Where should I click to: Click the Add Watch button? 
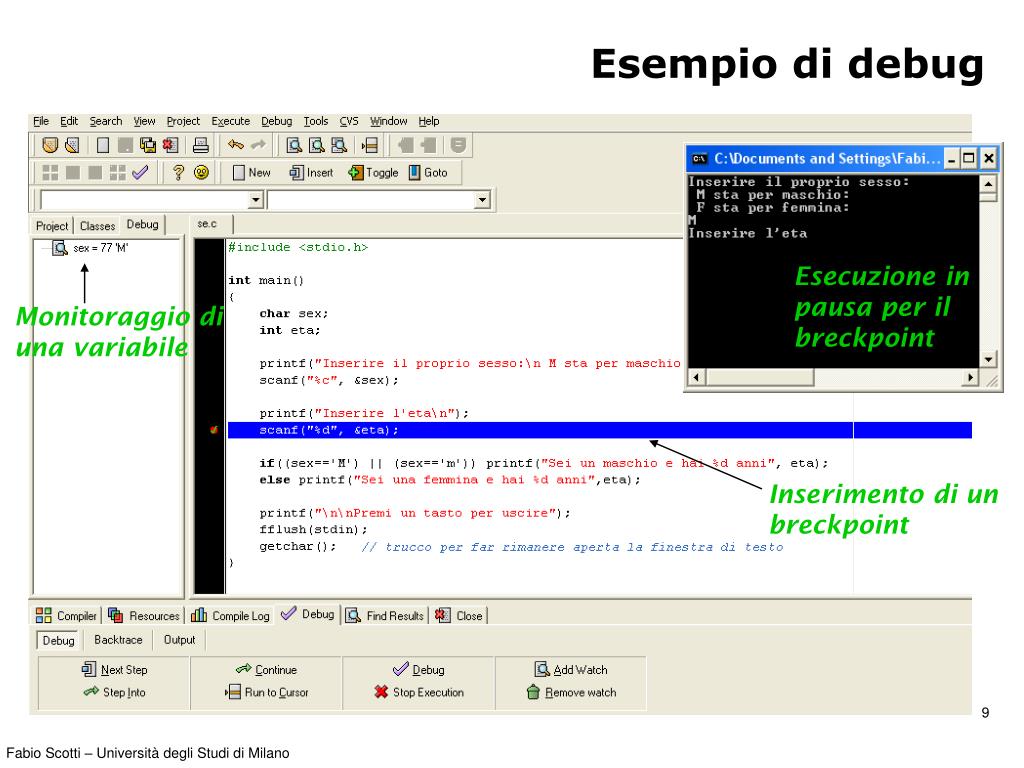coord(571,670)
